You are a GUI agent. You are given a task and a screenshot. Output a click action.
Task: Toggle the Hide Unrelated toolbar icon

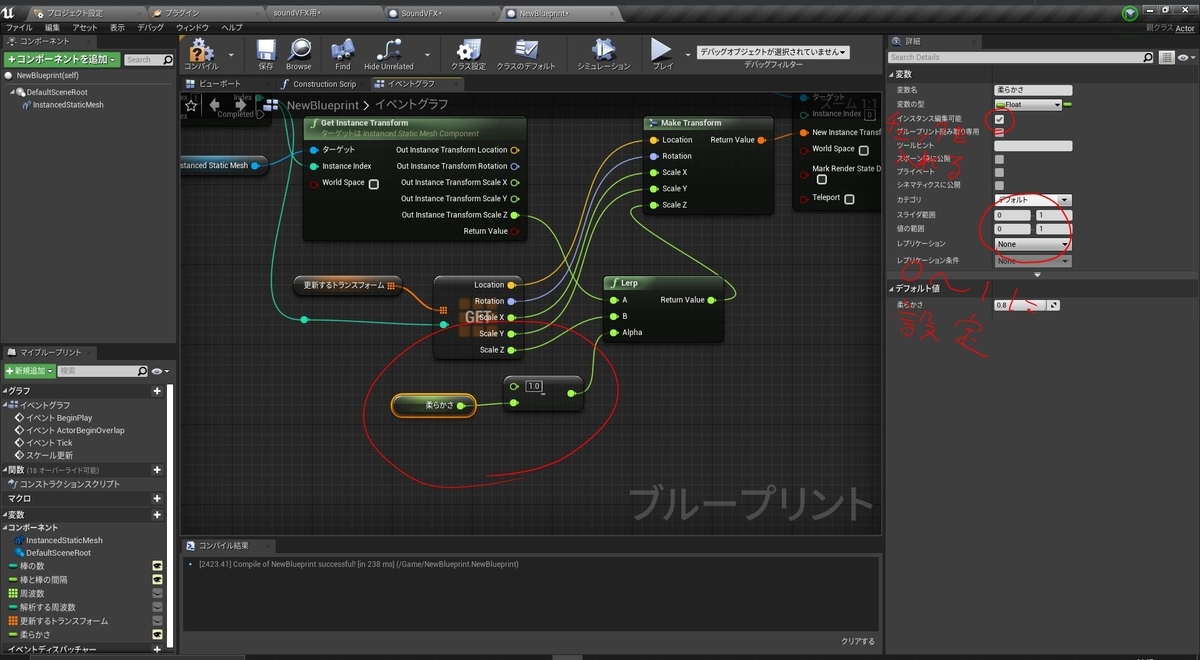tap(389, 49)
